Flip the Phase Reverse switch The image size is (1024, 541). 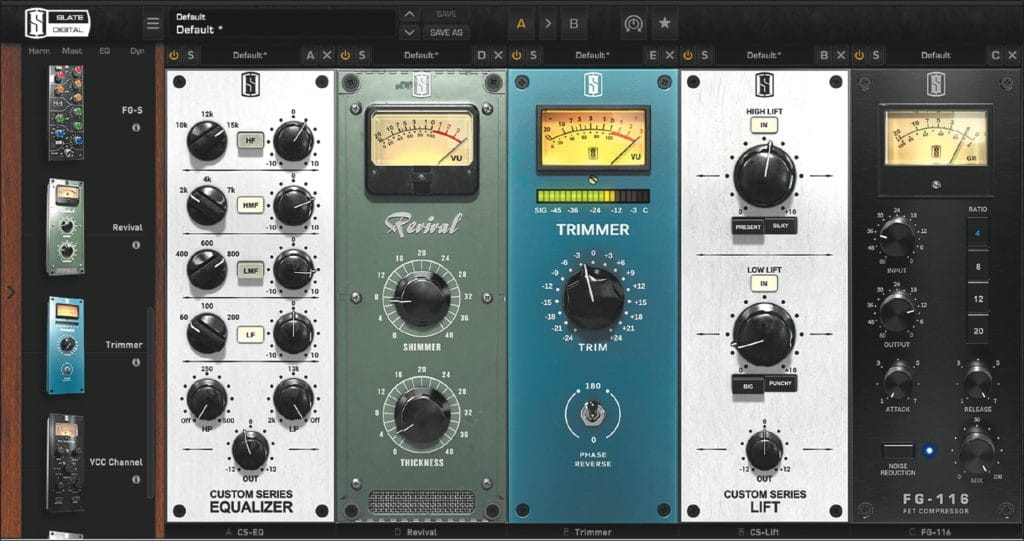[592, 412]
